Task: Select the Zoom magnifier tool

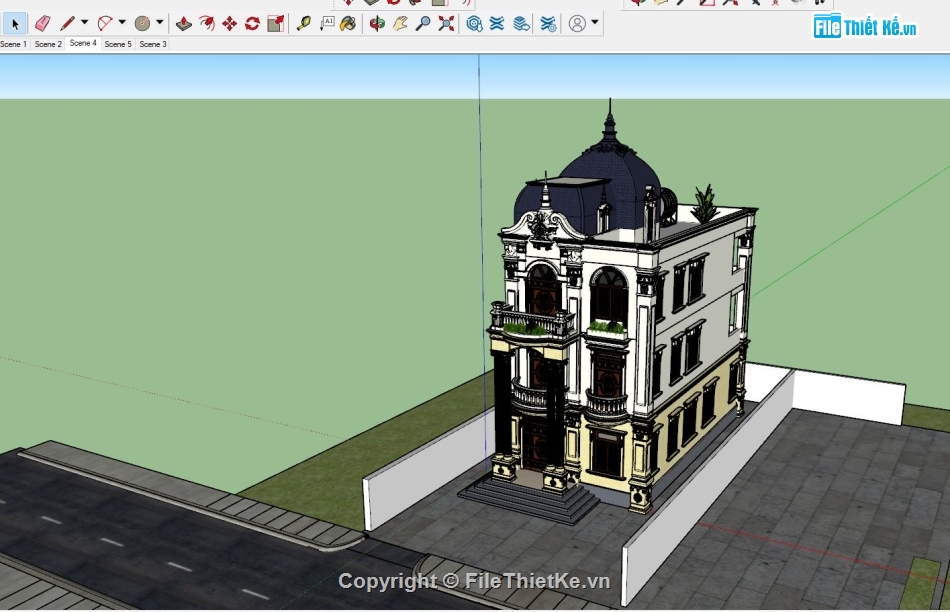Action: 423,24
